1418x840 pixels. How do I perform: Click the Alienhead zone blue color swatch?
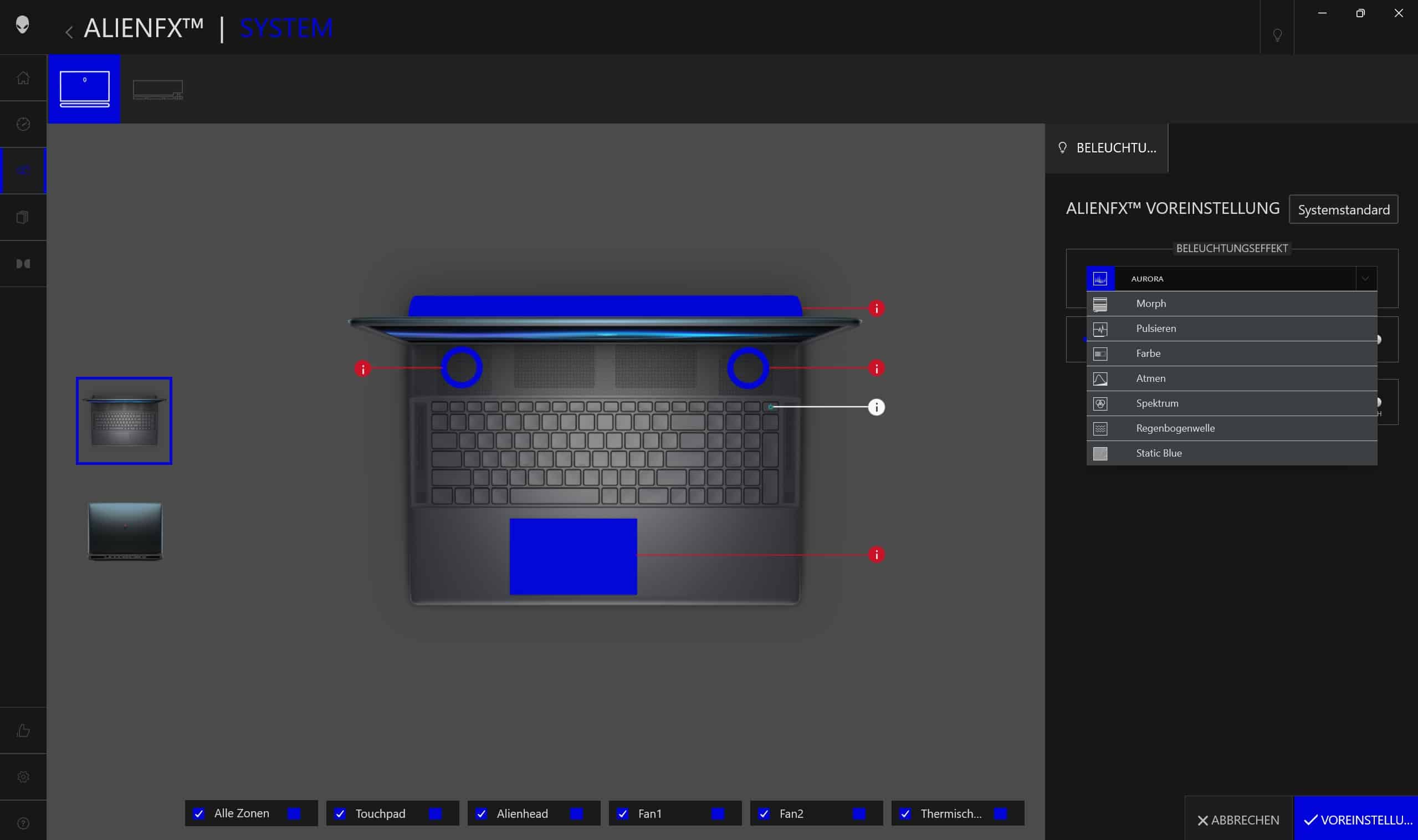click(x=576, y=813)
